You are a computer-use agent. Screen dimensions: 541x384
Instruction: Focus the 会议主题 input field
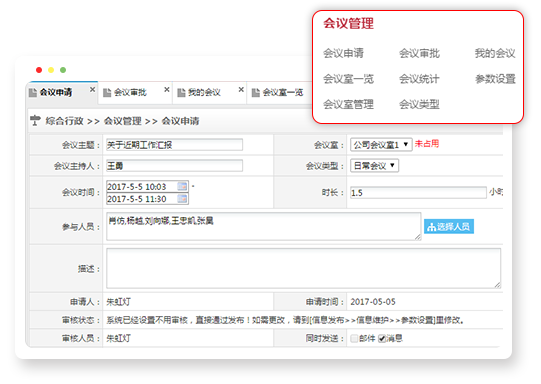[x=174, y=145]
